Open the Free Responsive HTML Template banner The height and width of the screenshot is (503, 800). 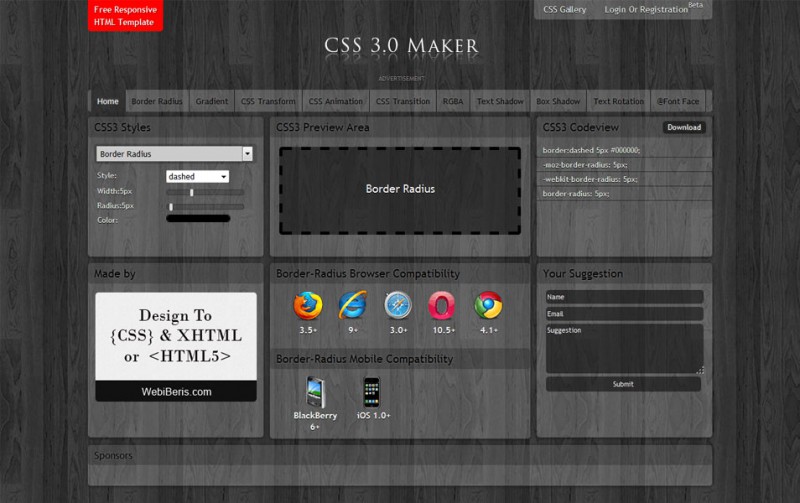coord(125,16)
